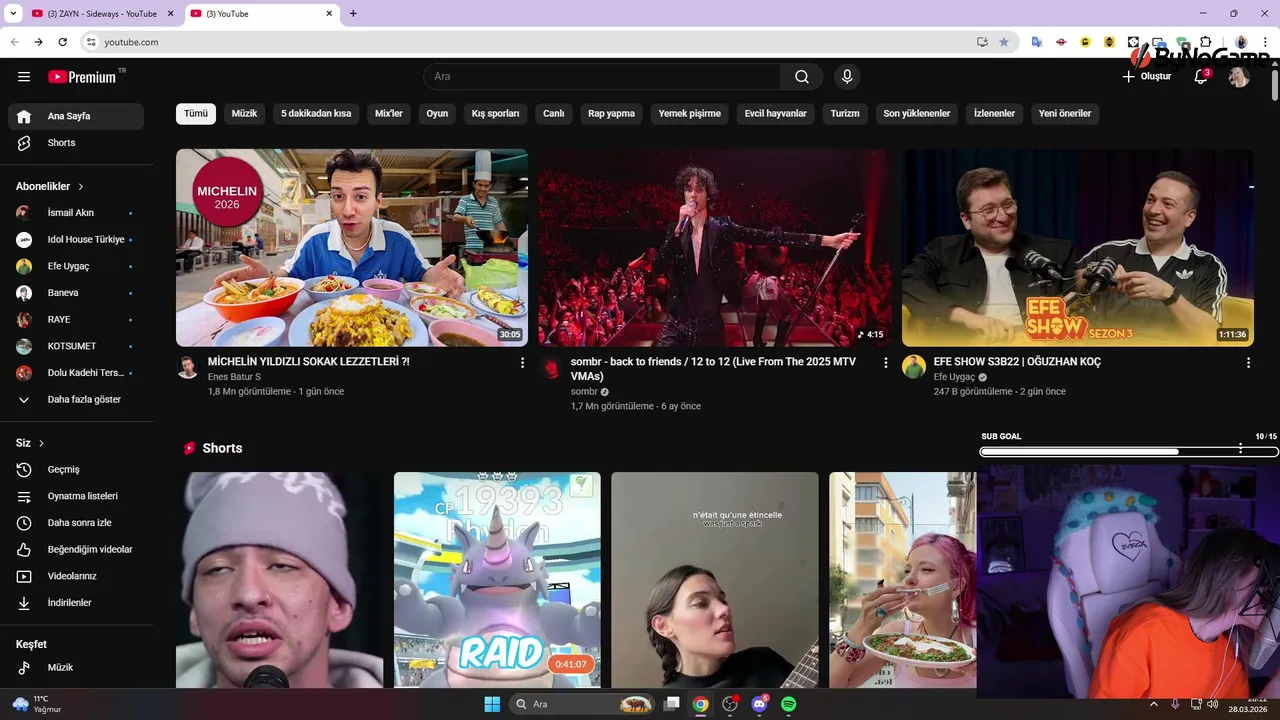1280x720 pixels.
Task: Expand Daha fazla göster subscriptions
Action: (76, 400)
